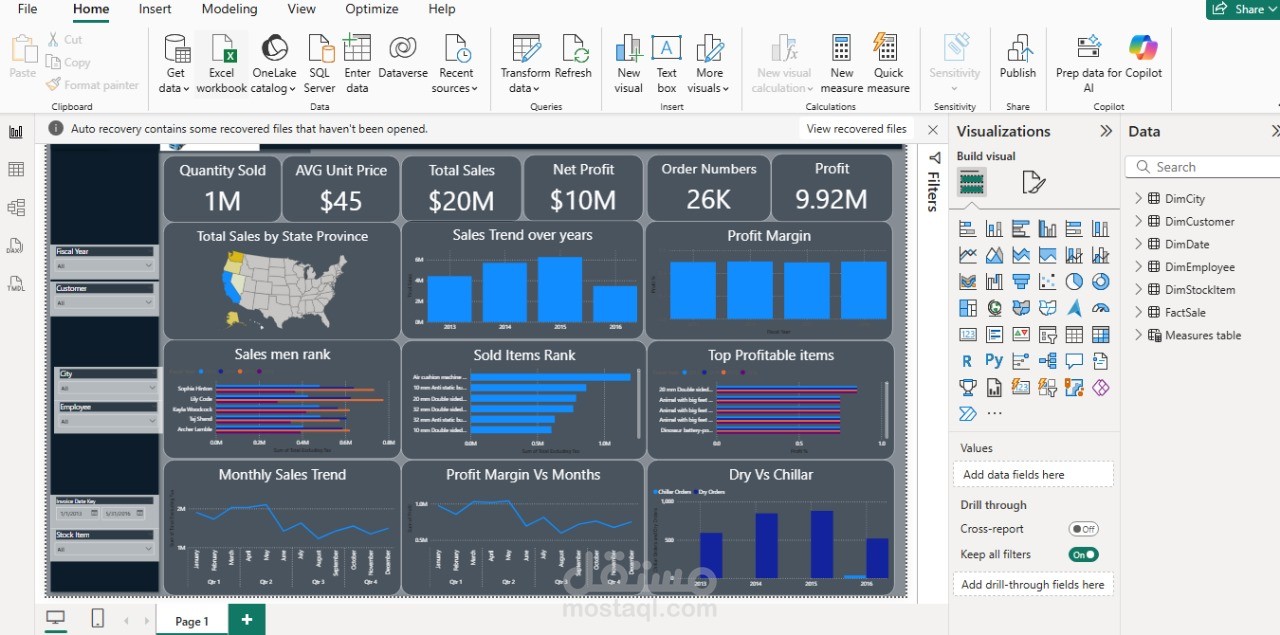Open the Optimize ribbon tab
1280x635 pixels.
tap(372, 9)
